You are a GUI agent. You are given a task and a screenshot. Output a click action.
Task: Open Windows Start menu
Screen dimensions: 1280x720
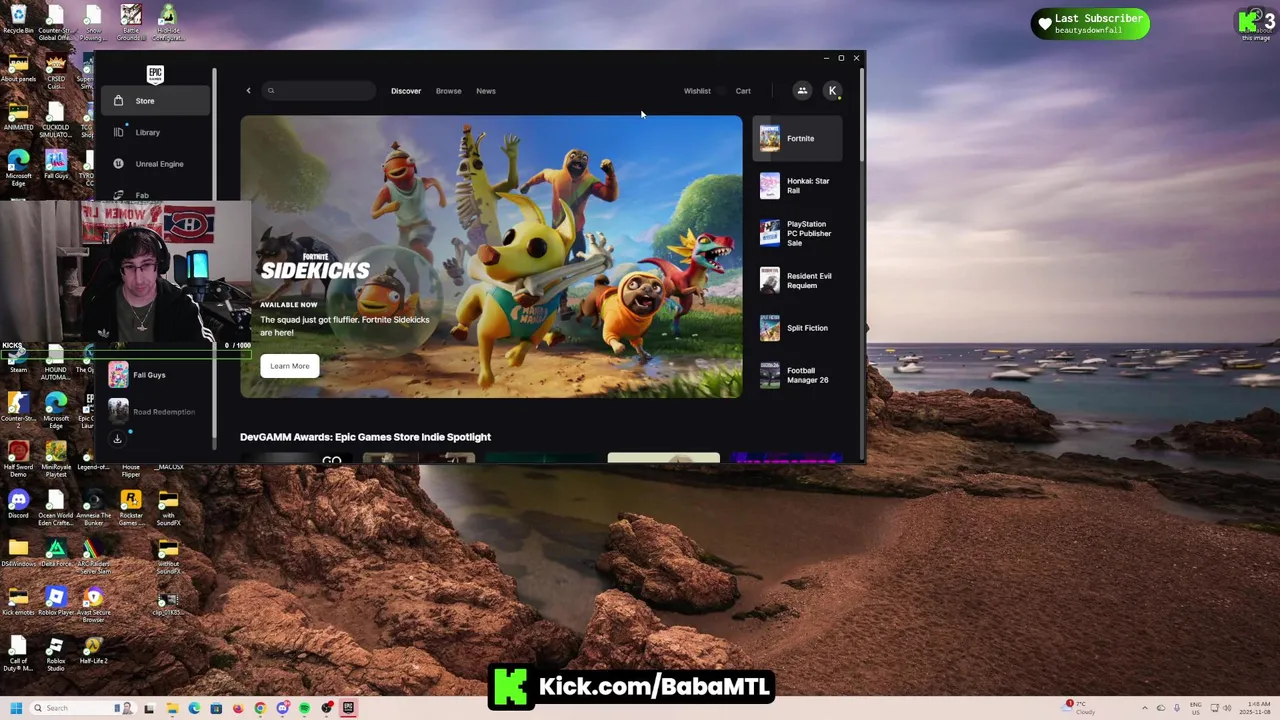click(x=16, y=708)
